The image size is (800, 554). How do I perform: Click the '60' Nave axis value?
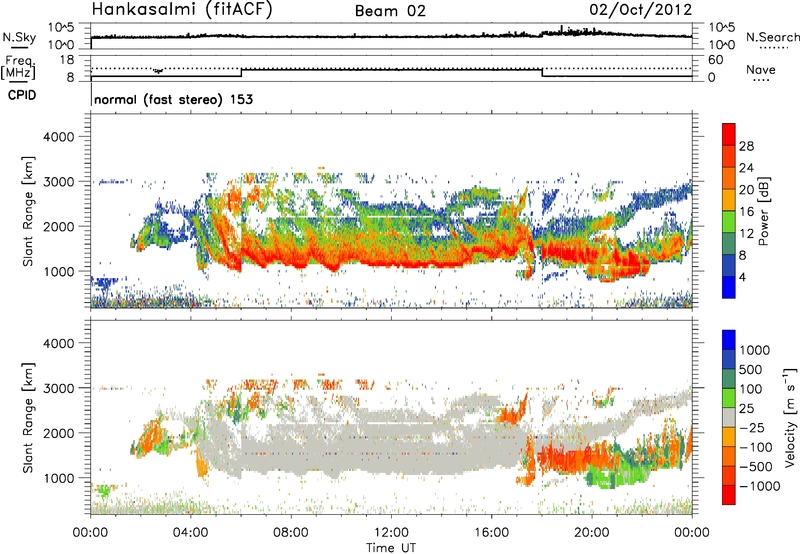click(715, 60)
